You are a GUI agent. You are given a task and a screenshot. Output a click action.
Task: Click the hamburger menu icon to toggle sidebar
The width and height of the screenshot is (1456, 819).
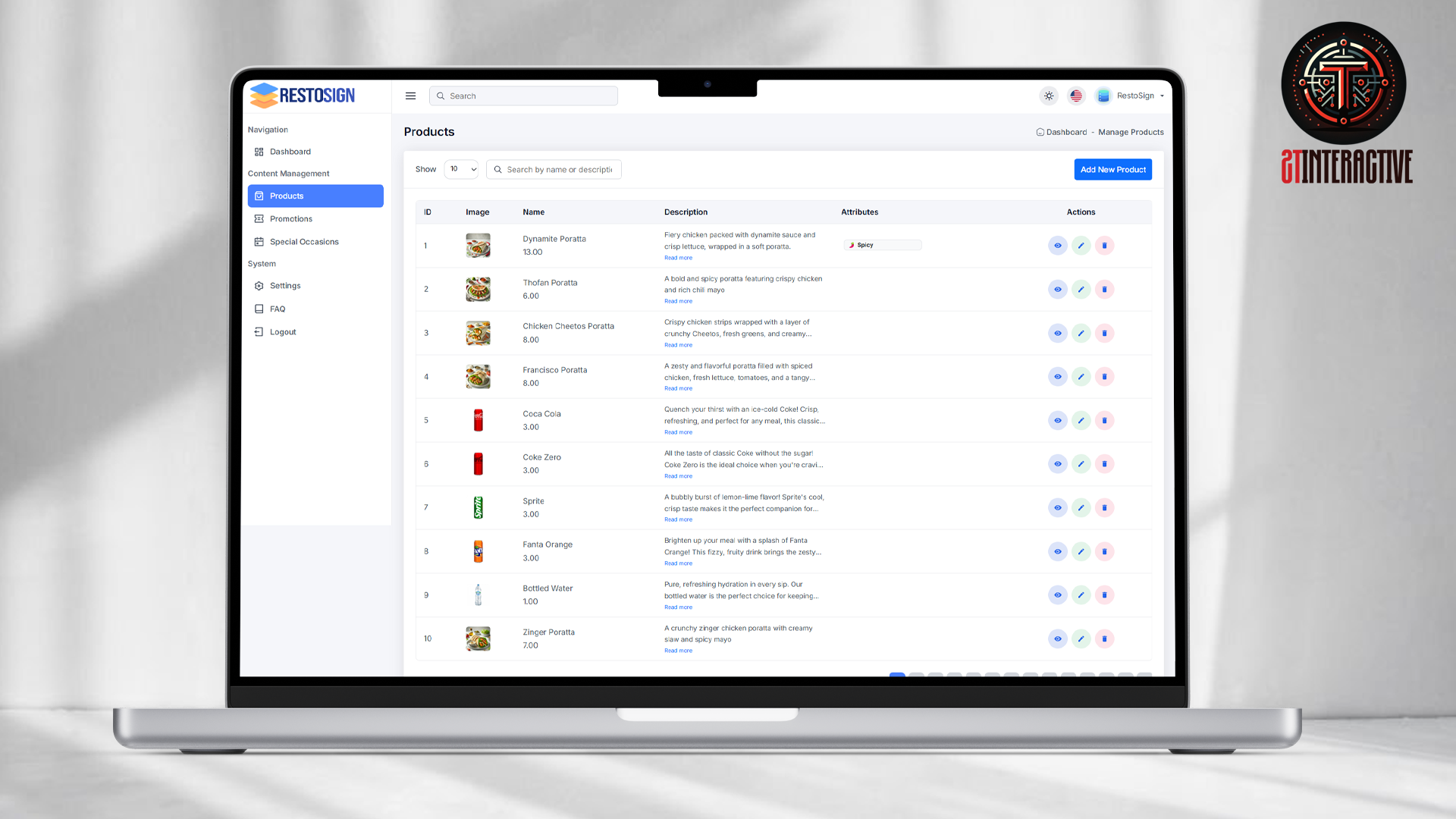point(410,96)
